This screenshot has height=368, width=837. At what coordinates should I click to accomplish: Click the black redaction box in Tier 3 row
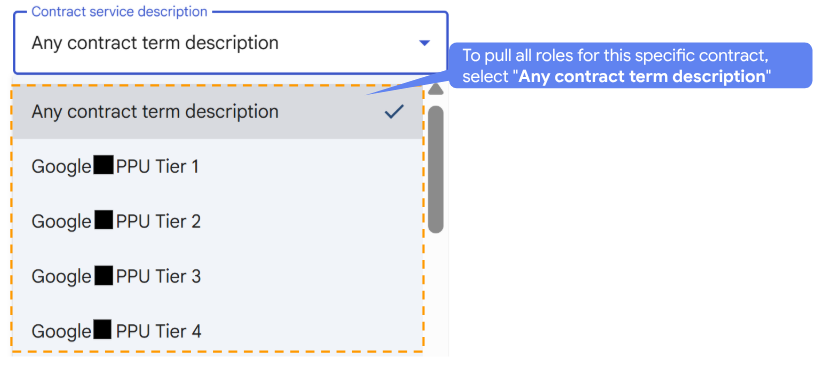pos(104,276)
